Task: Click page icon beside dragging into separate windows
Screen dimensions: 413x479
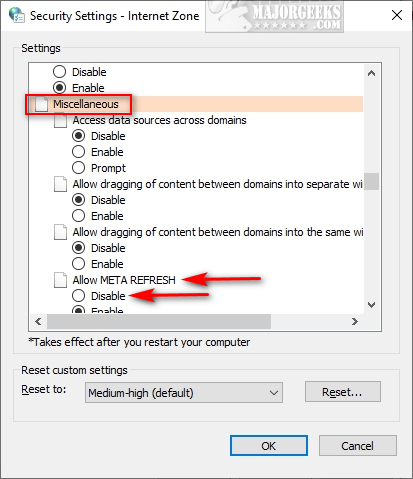Action: [x=60, y=184]
